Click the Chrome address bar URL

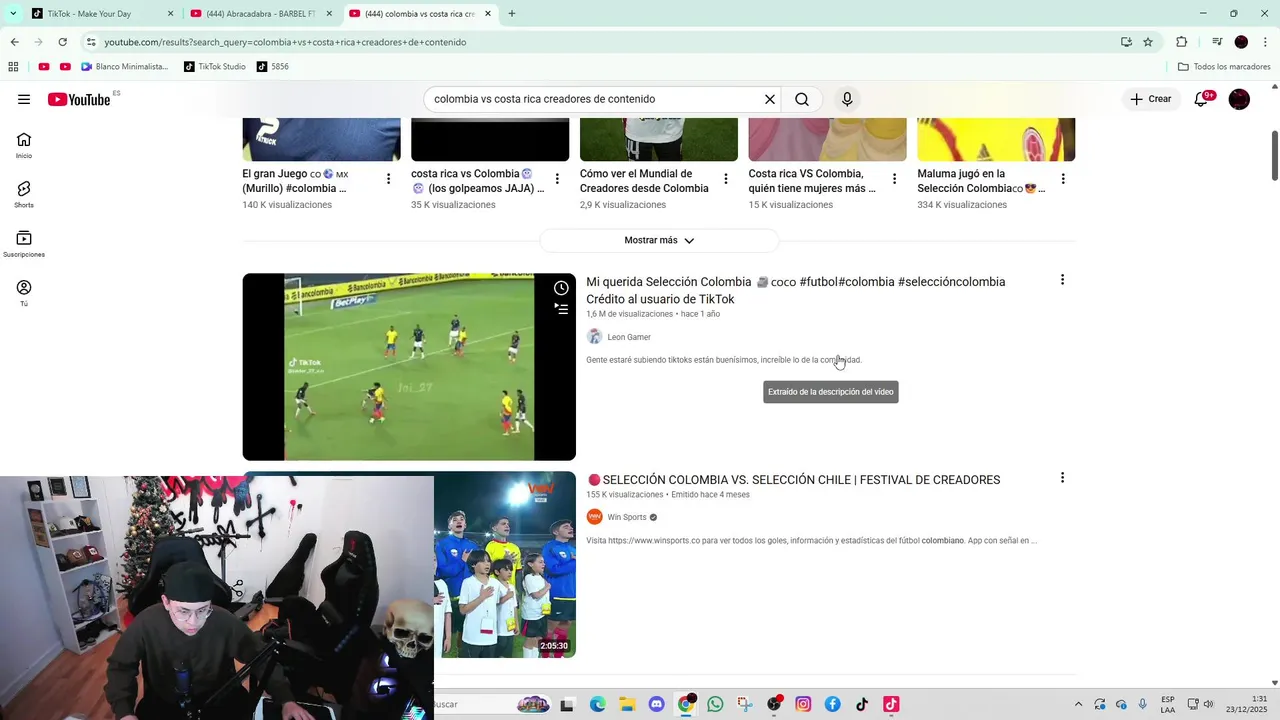pyautogui.click(x=285, y=42)
